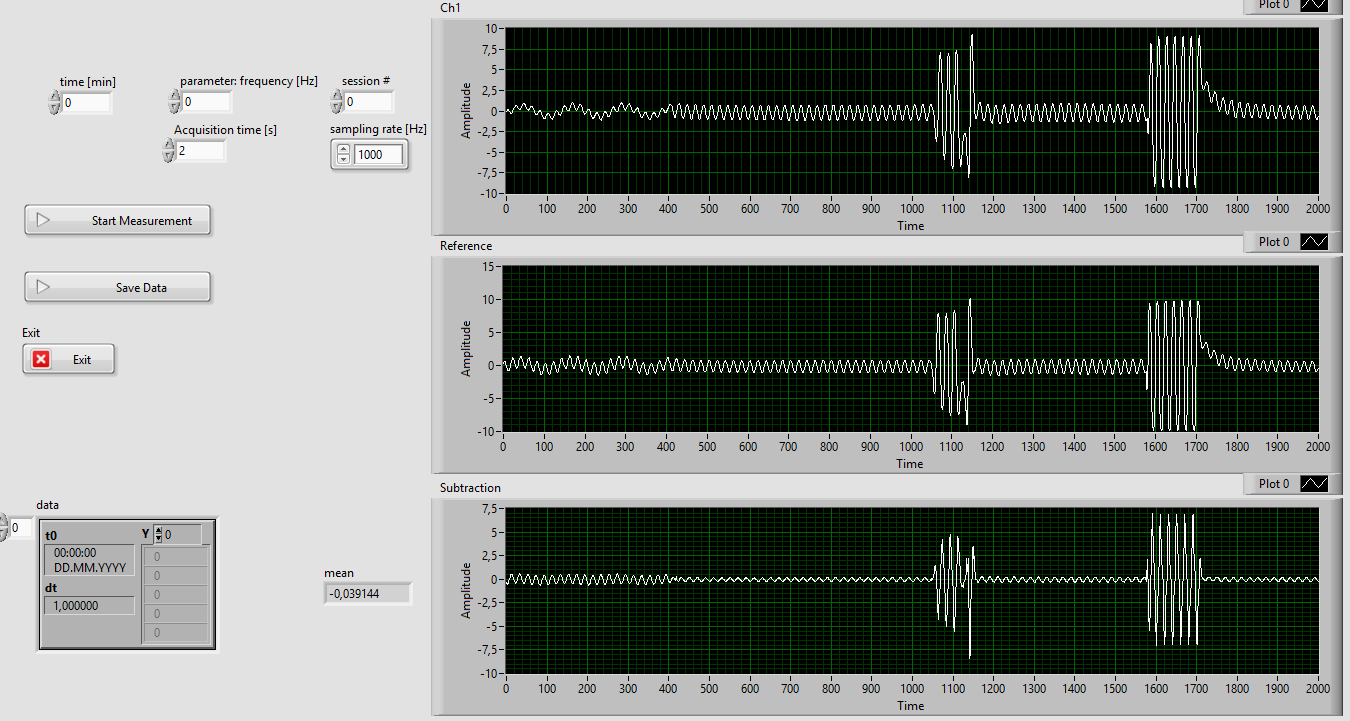Open the Ch1 graph Plot 0 line-style glyph
This screenshot has height=721, width=1350.
click(1314, 4)
